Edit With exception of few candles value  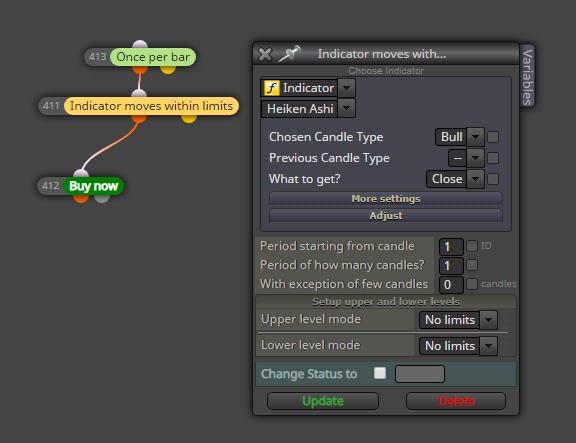[x=451, y=285]
